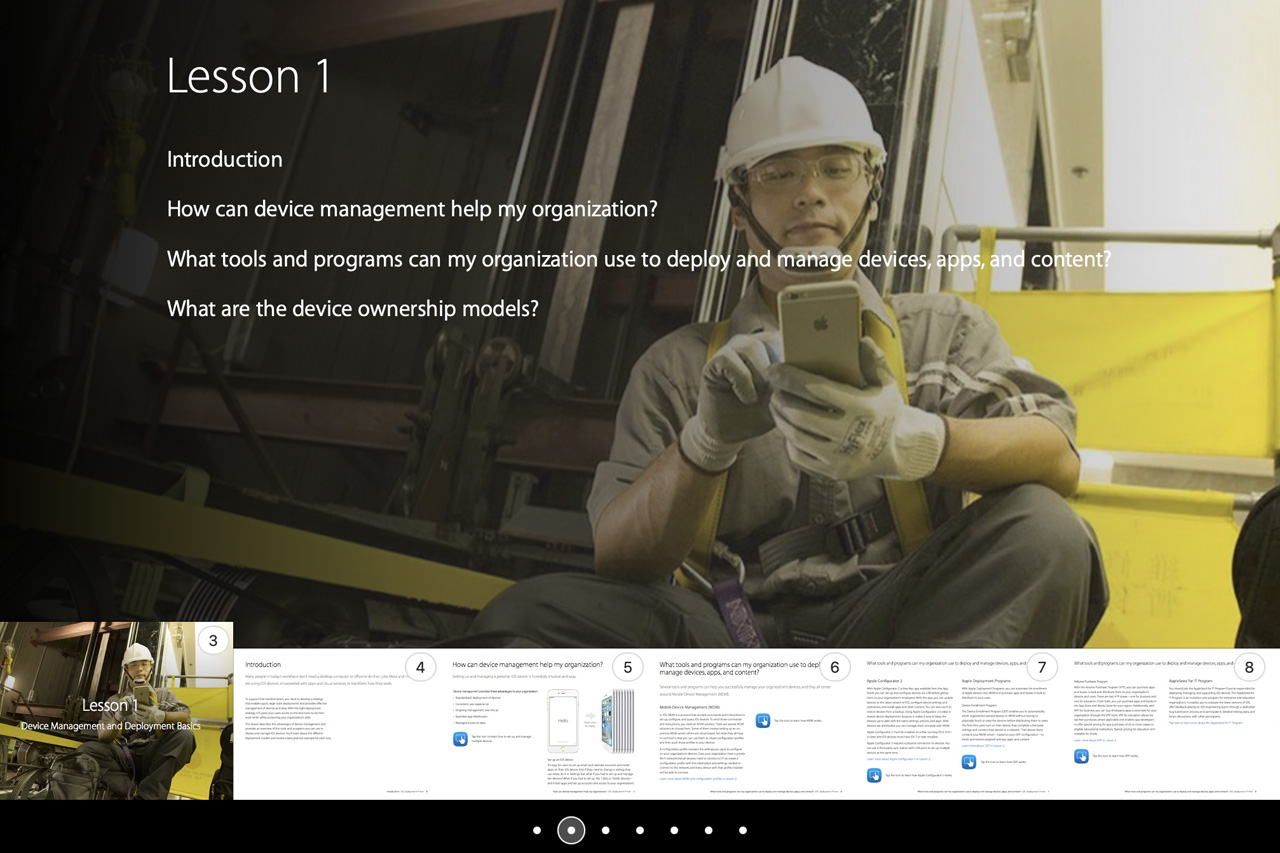Click the blue tap icon on page 4 thumbnail
1280x853 pixels.
tap(460, 739)
